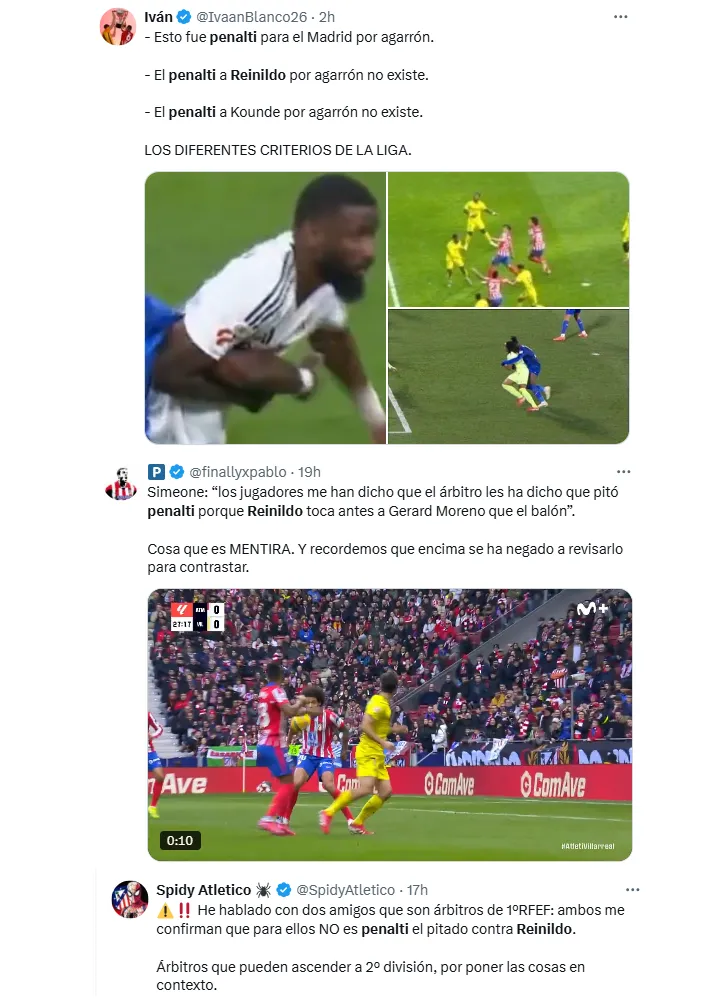Click the blue P badge icon

click(x=156, y=472)
